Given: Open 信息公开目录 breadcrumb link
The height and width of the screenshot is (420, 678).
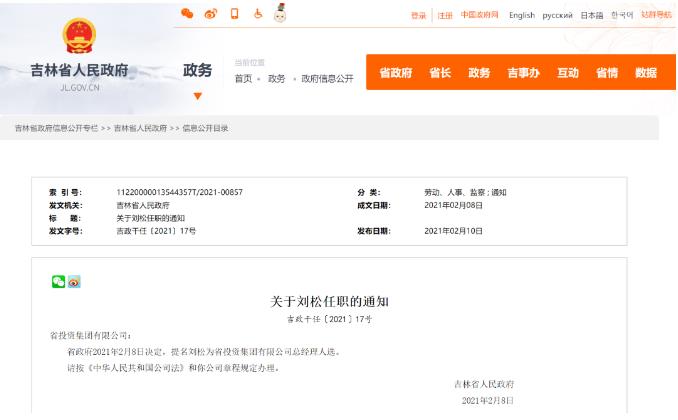Looking at the screenshot, I should point(205,128).
